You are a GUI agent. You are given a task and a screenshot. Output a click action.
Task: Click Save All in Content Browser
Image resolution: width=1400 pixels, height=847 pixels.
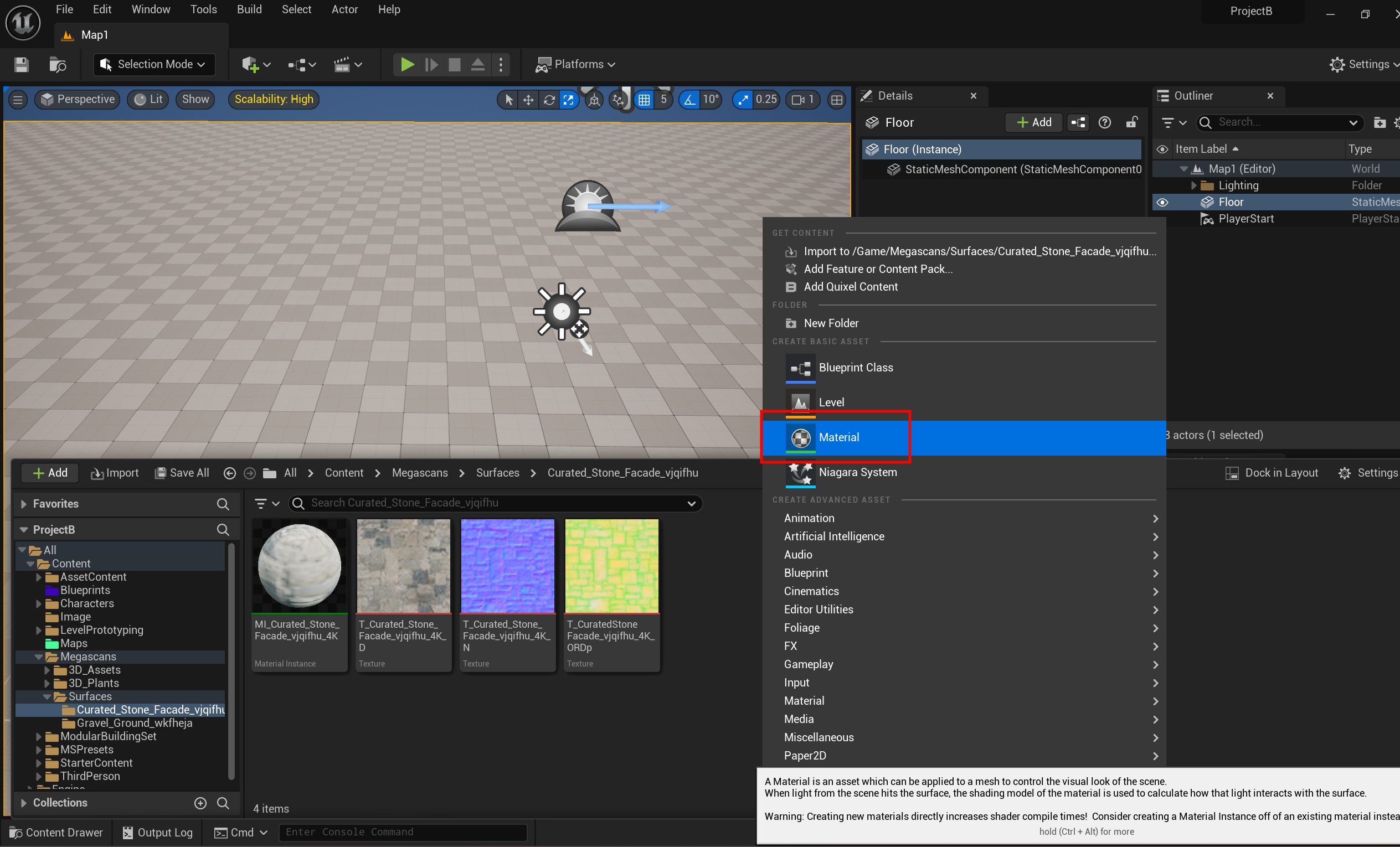182,473
